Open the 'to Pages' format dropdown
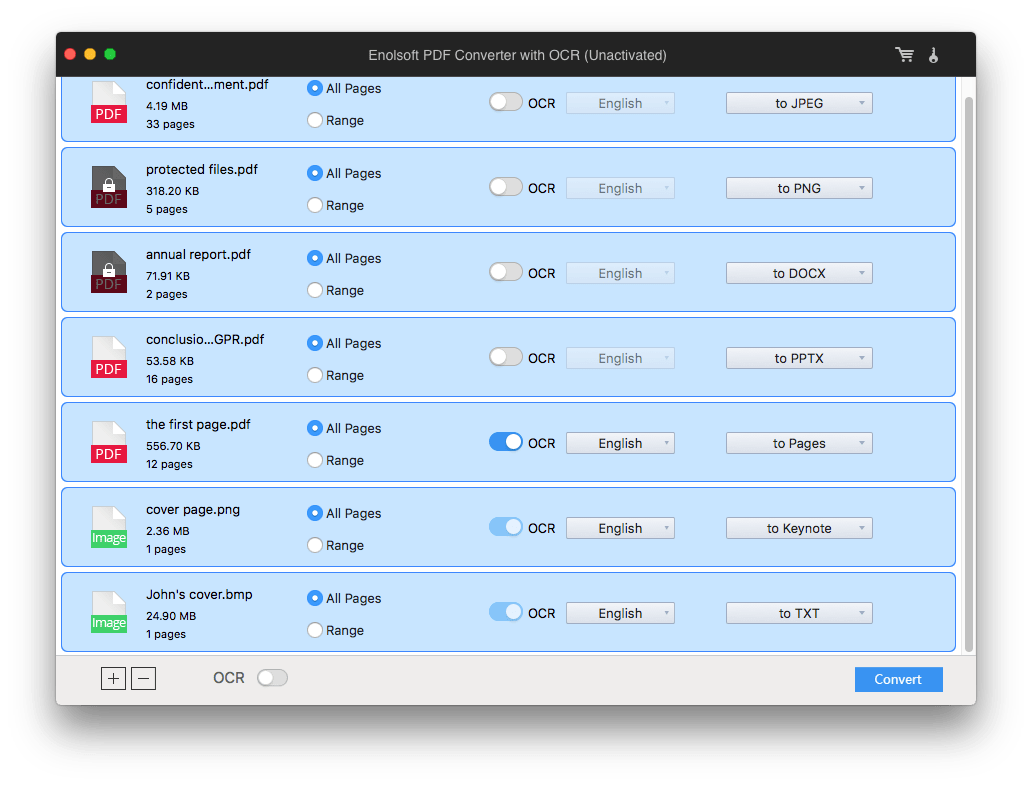 pos(799,443)
